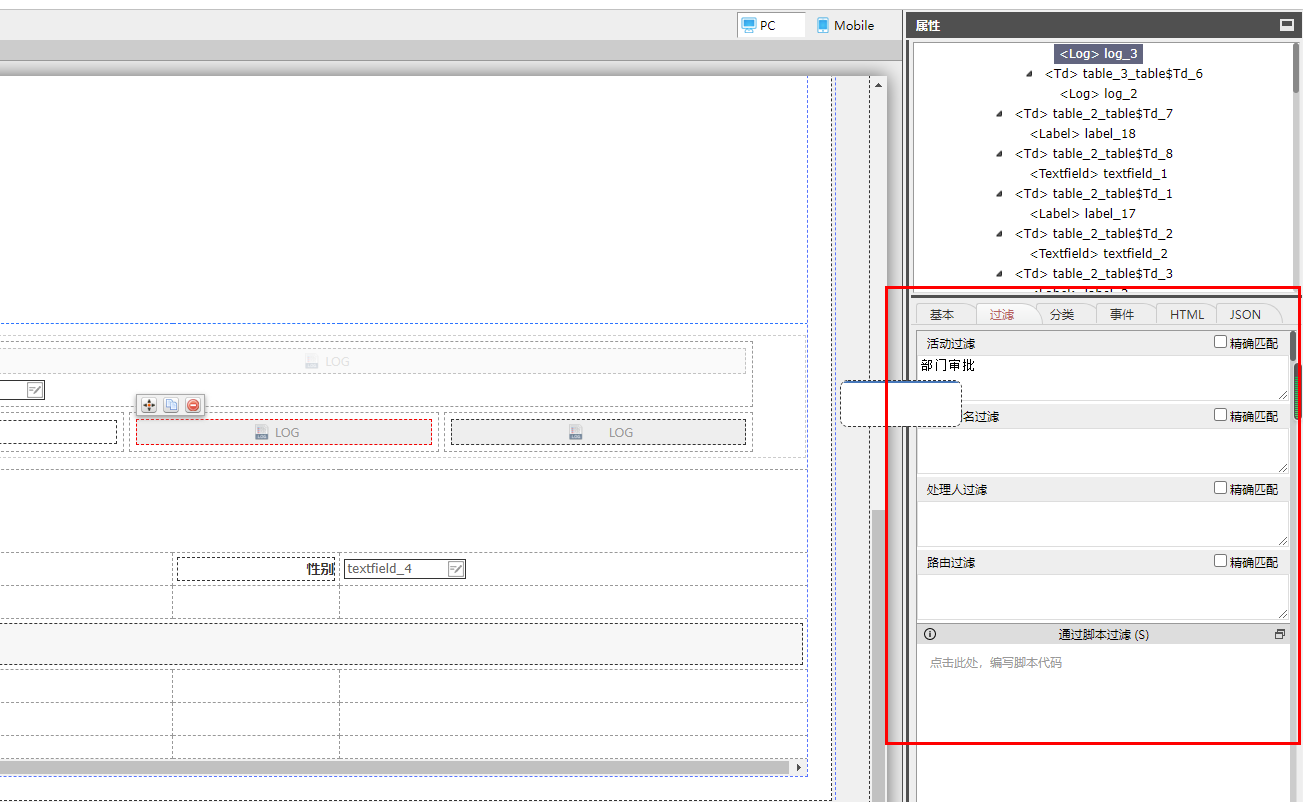Click the info icon beside 通过脚本过滤 (S)
The height and width of the screenshot is (802, 1303).
point(930,634)
